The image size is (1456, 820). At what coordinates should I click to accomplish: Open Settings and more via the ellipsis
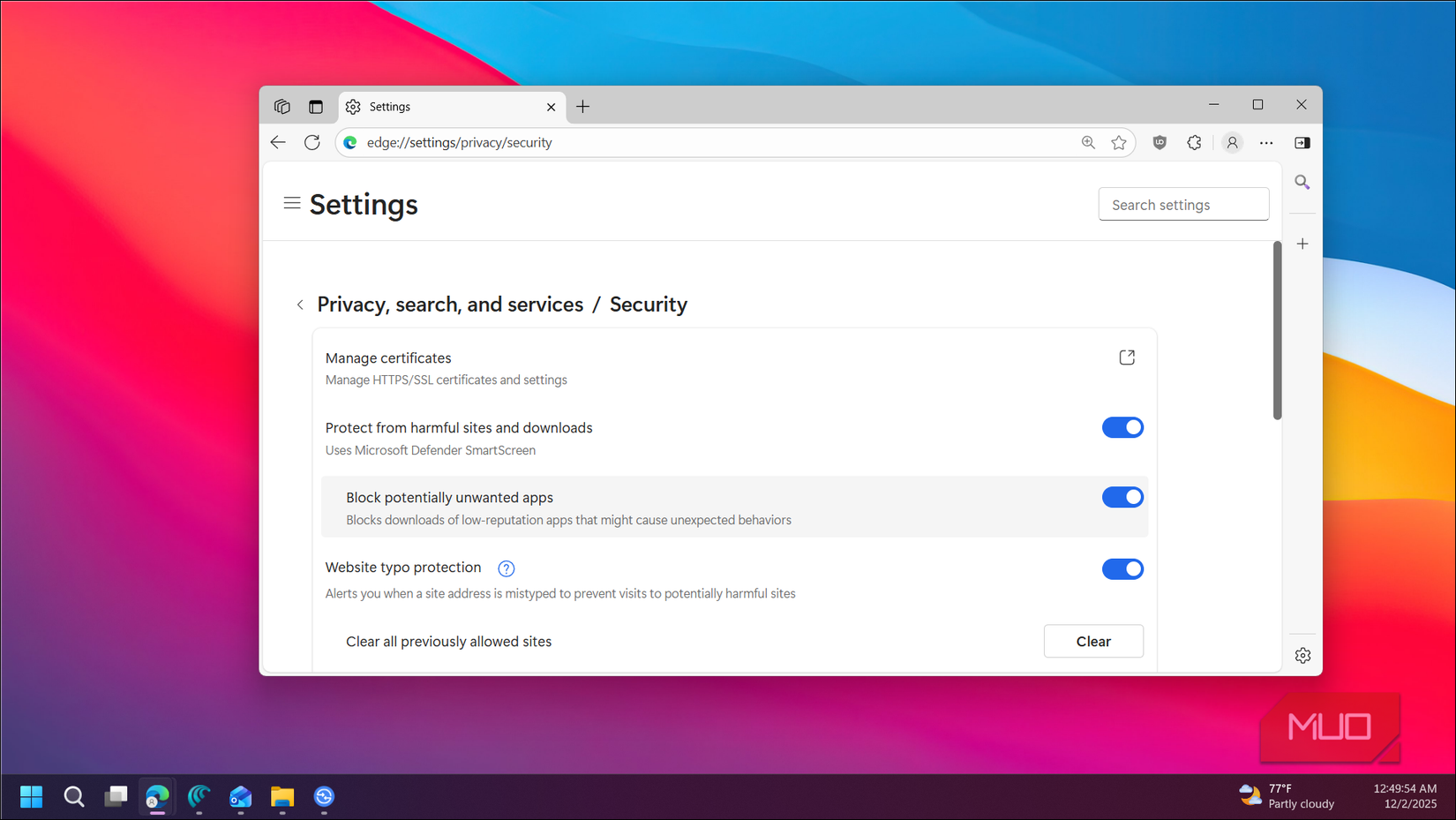(1266, 142)
